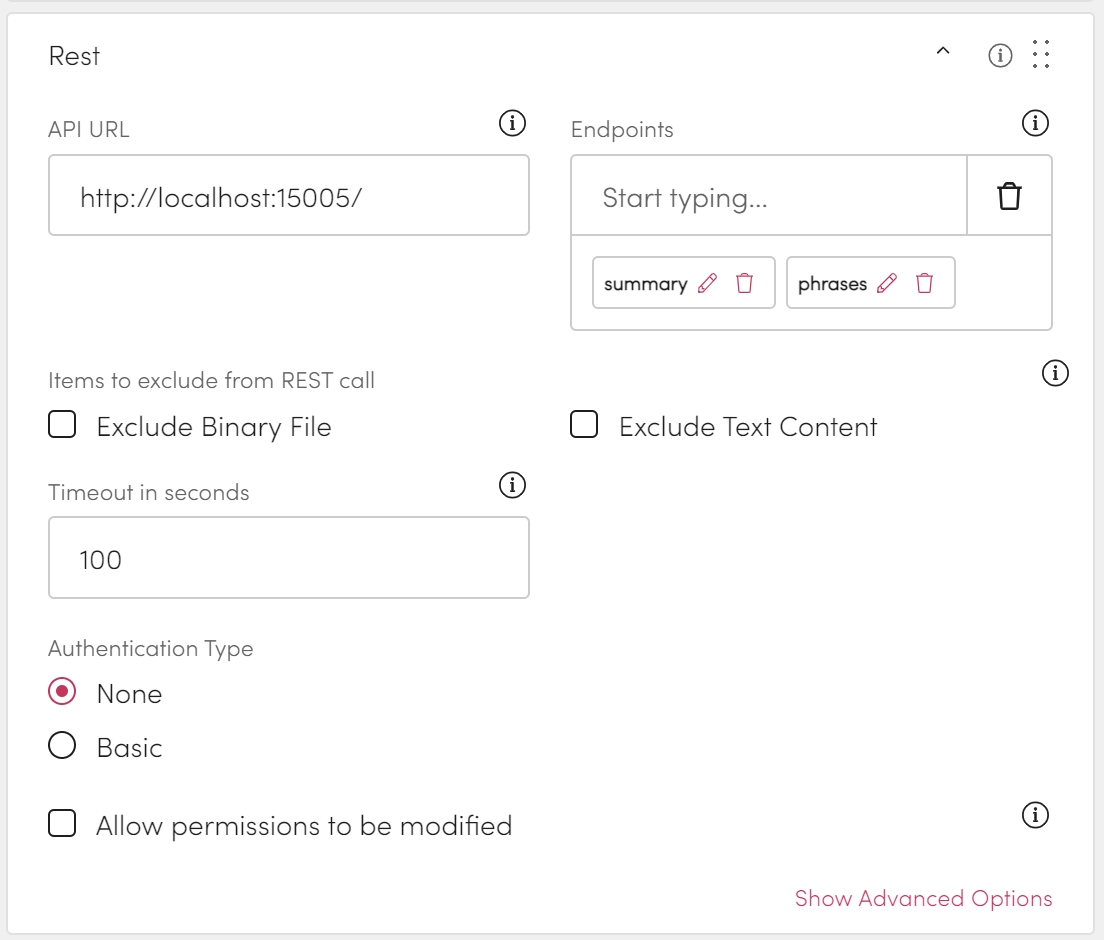Screen dimensions: 1104x940
Task: Click info icon beside Timeout in seconds
Action: (512, 486)
